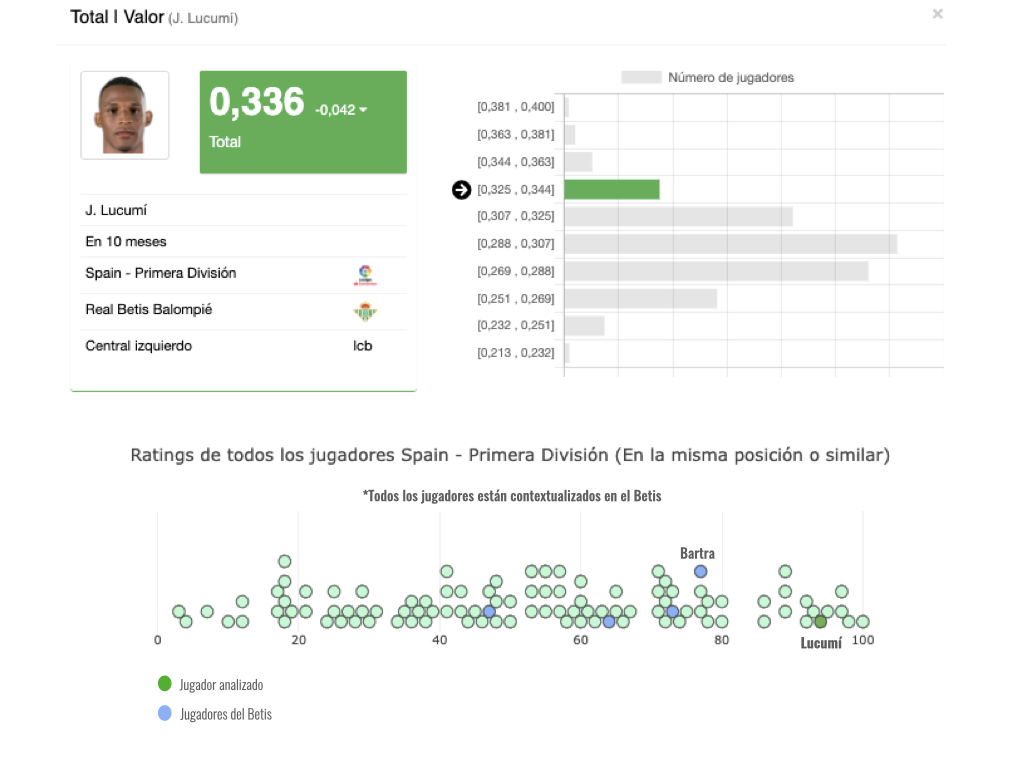Select the Bartra blue dot in scatter plot
The image size is (1024, 768).
point(701,571)
